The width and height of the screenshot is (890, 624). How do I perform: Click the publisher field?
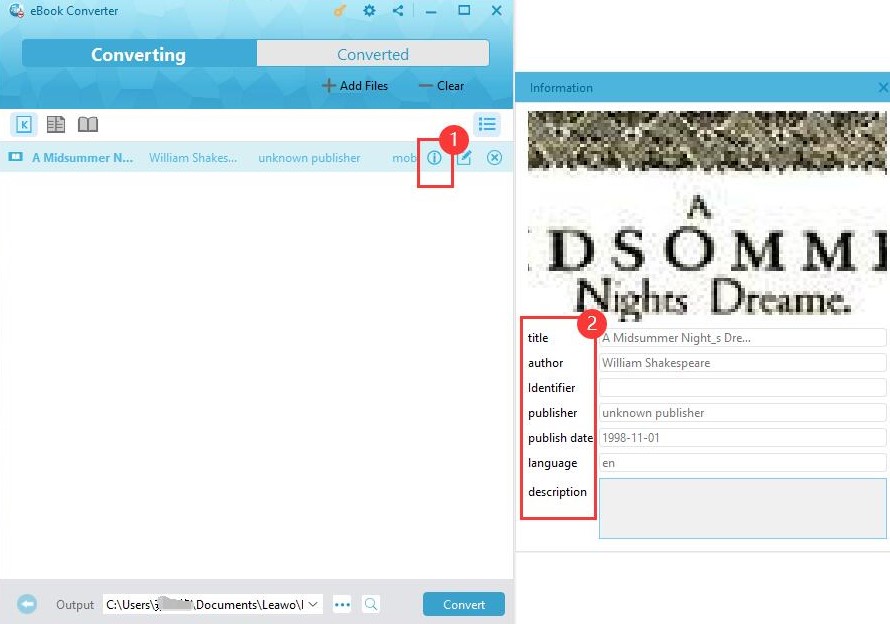pos(742,413)
